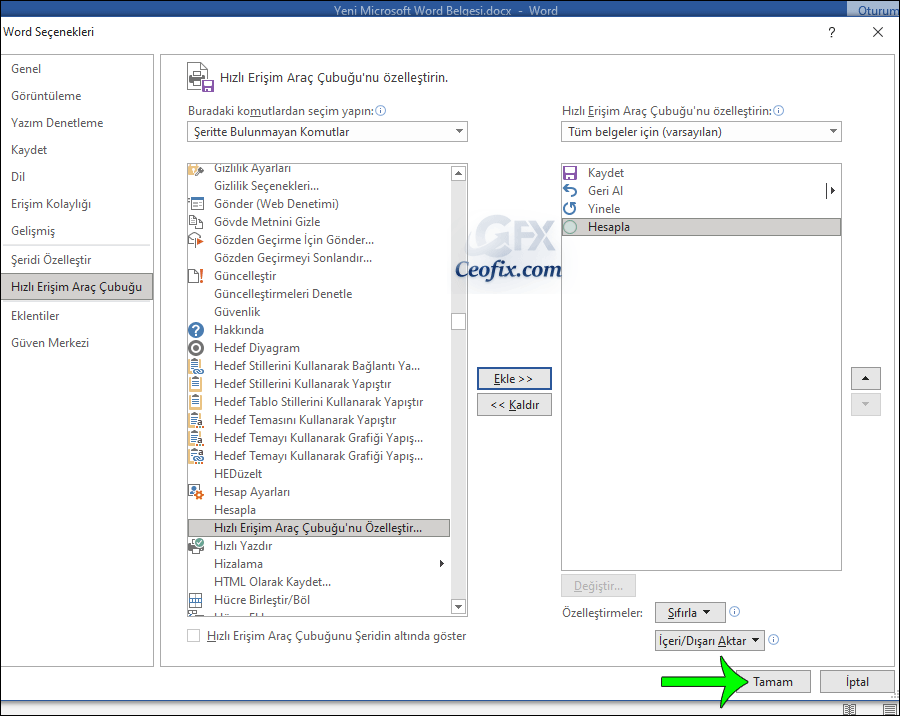Open the Eklentiler category
Viewport: 900px width, 716px height.
[35, 316]
